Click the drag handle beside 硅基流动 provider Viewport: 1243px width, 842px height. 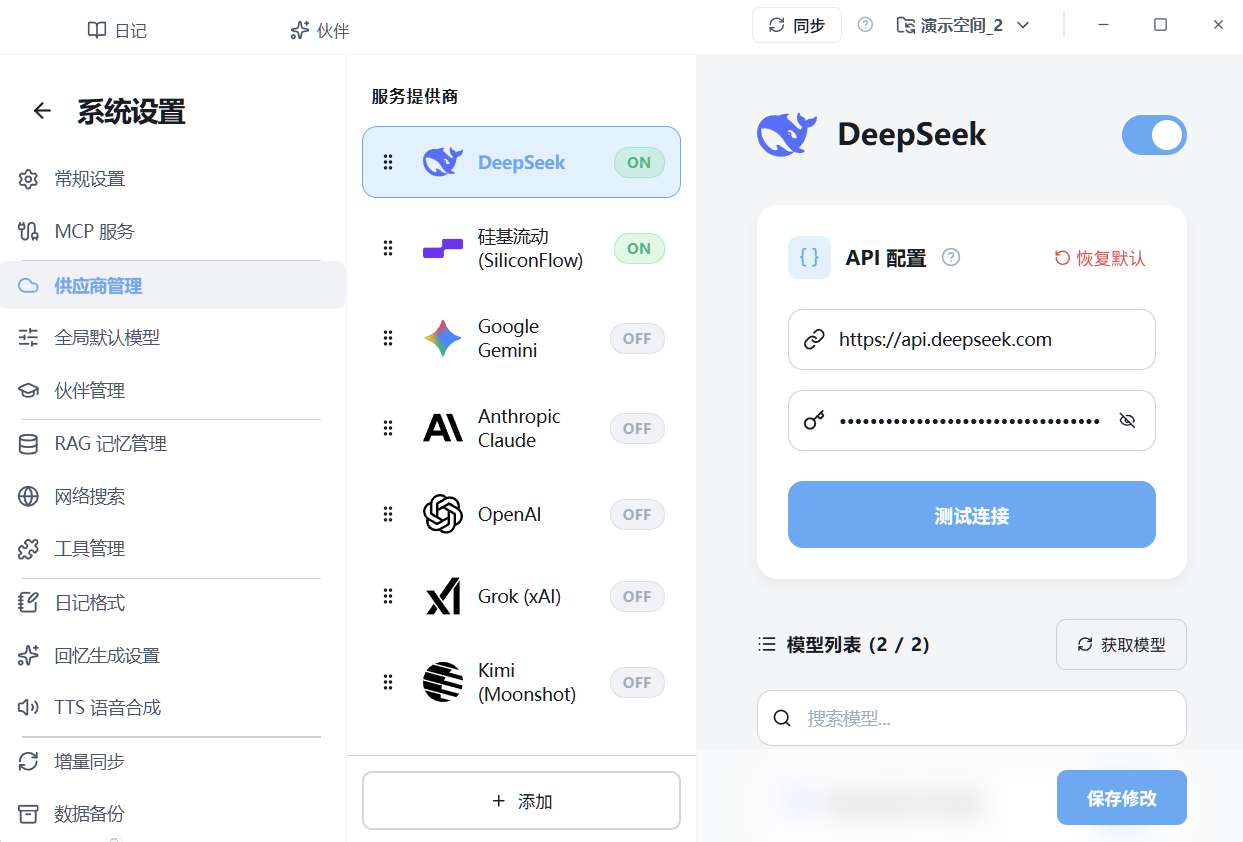point(388,248)
